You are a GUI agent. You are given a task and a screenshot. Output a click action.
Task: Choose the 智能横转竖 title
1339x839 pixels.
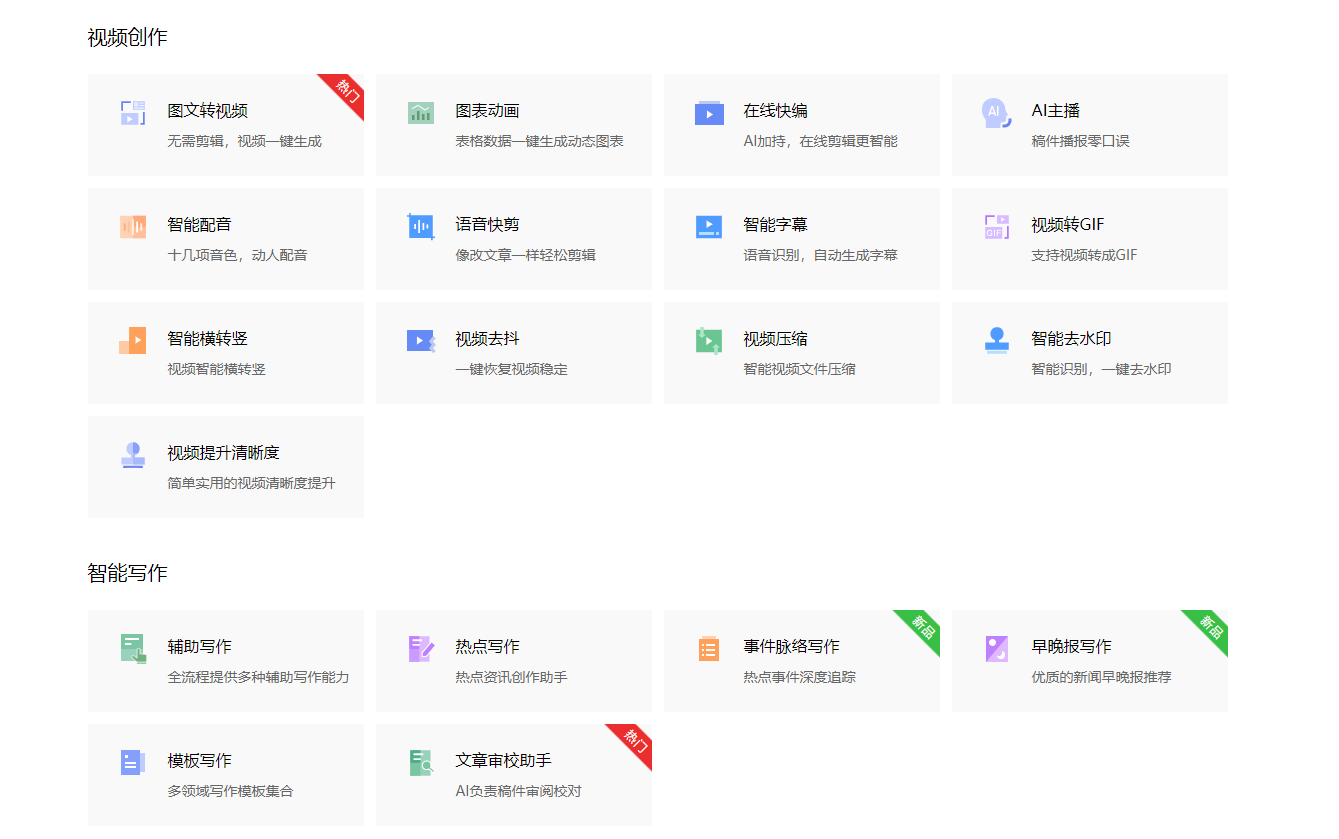coord(208,339)
